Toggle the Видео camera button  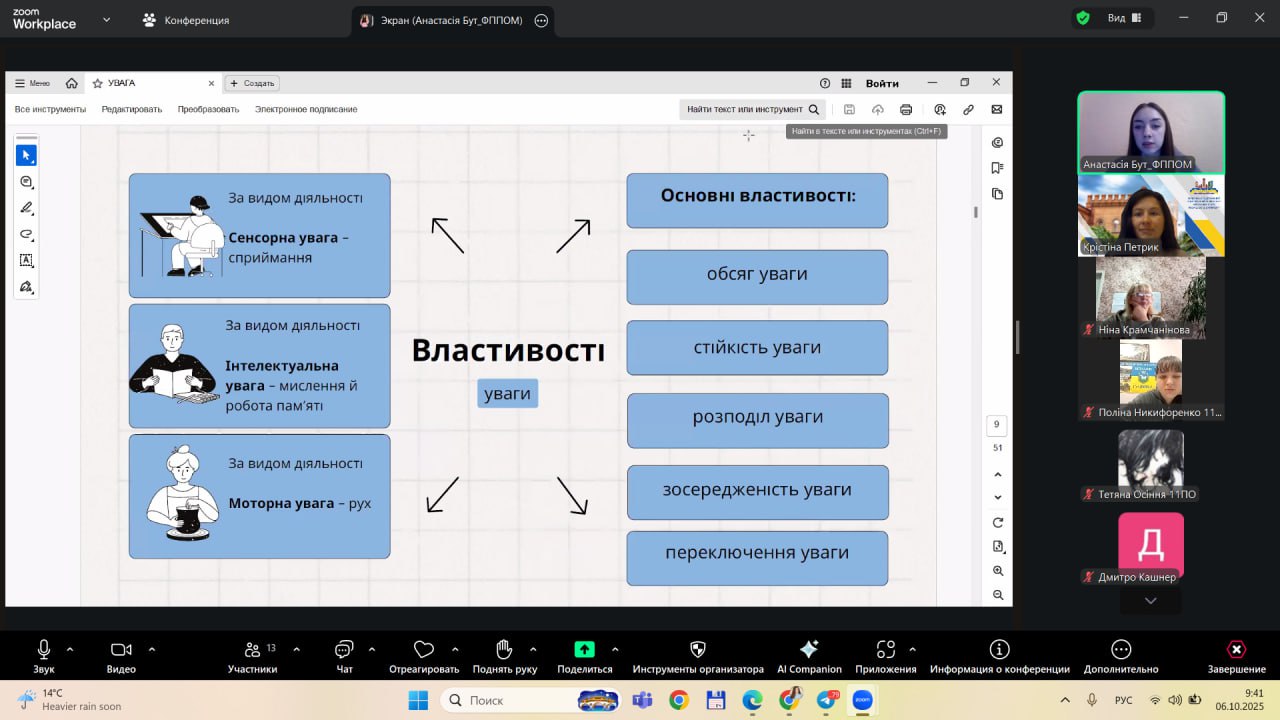pos(121,650)
